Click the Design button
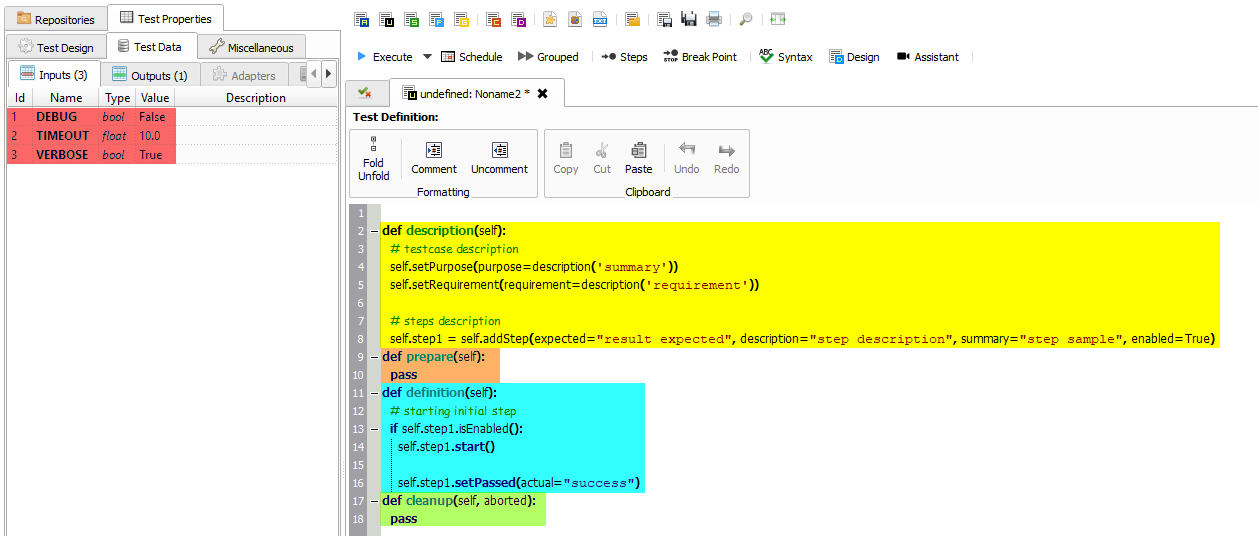This screenshot has width=1258, height=536. [x=854, y=57]
